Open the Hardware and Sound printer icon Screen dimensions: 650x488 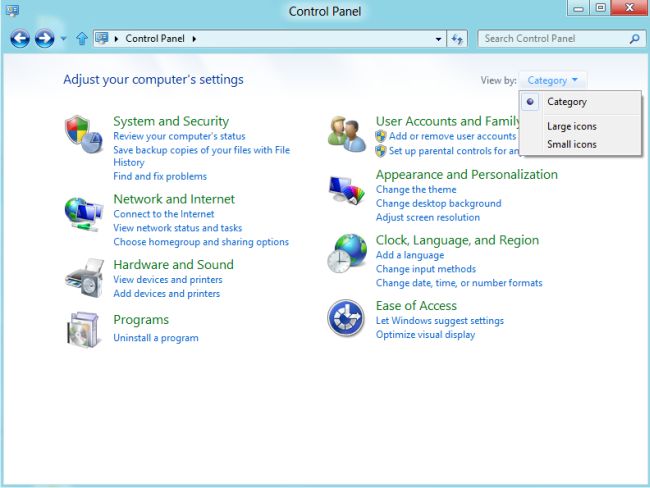(85, 278)
